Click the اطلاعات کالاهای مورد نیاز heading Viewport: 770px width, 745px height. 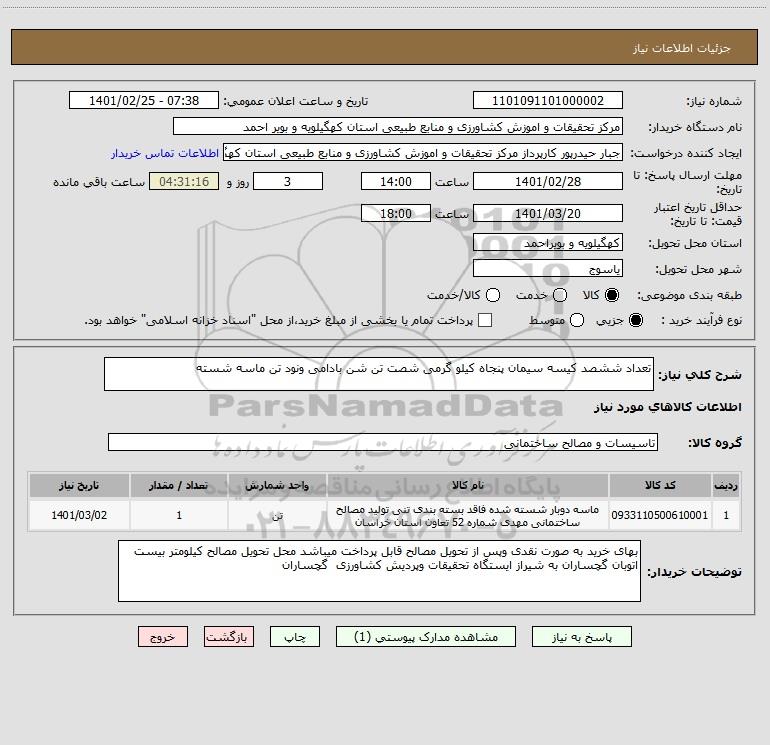pos(667,407)
